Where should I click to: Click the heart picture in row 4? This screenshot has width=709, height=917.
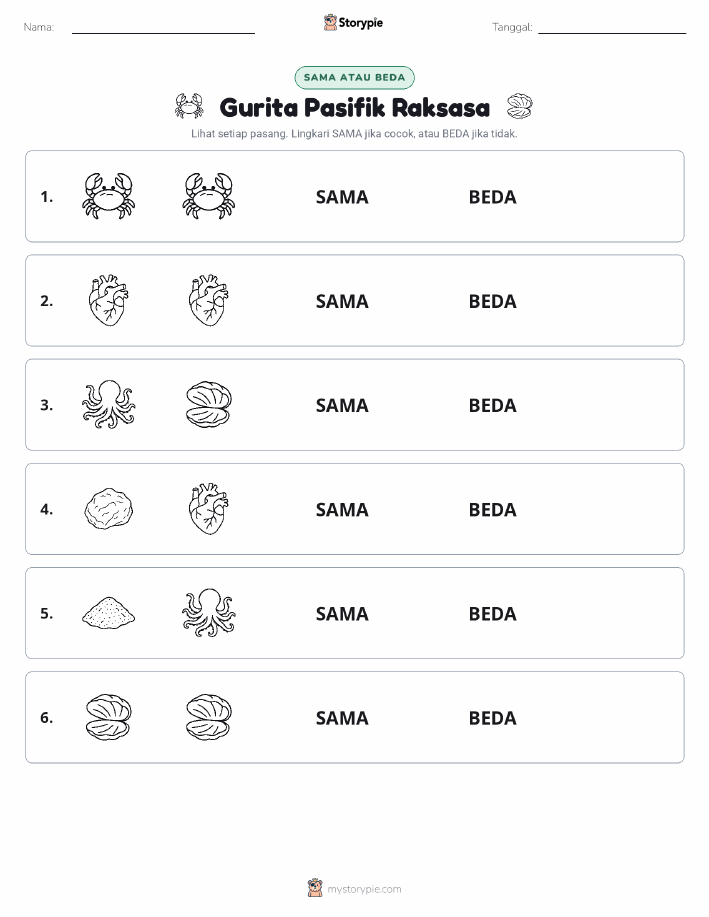pos(209,509)
